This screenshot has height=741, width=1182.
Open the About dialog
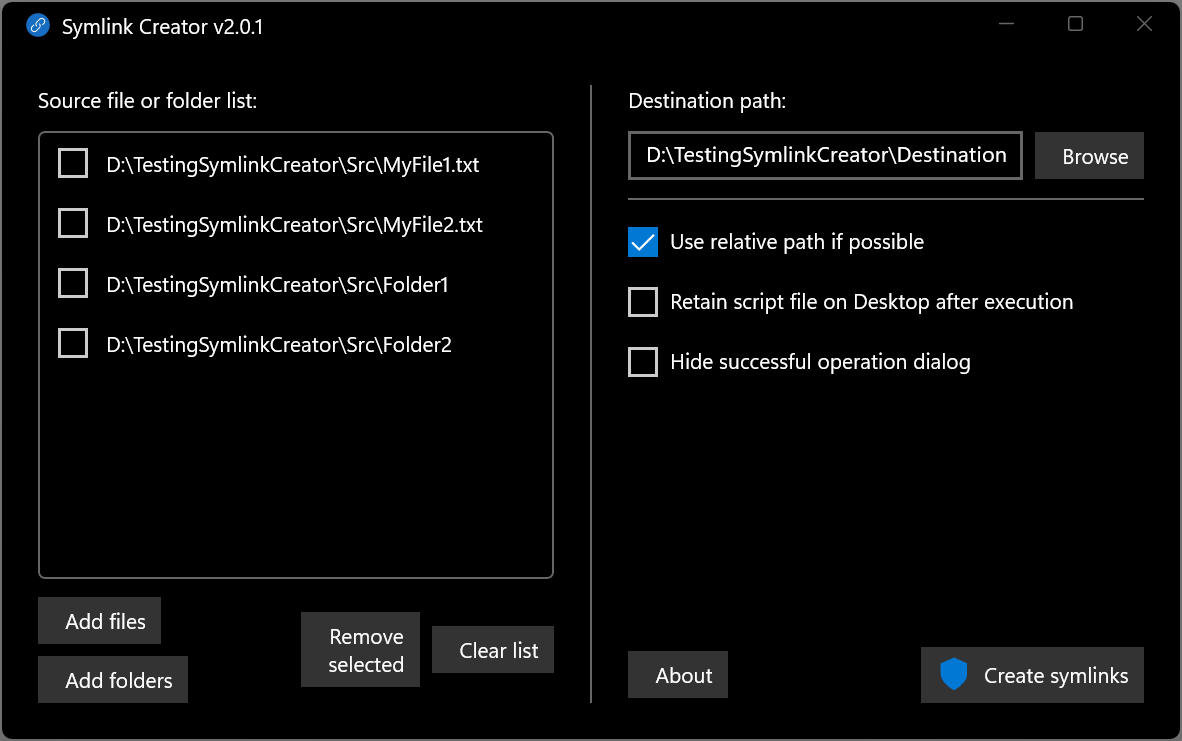tap(678, 675)
